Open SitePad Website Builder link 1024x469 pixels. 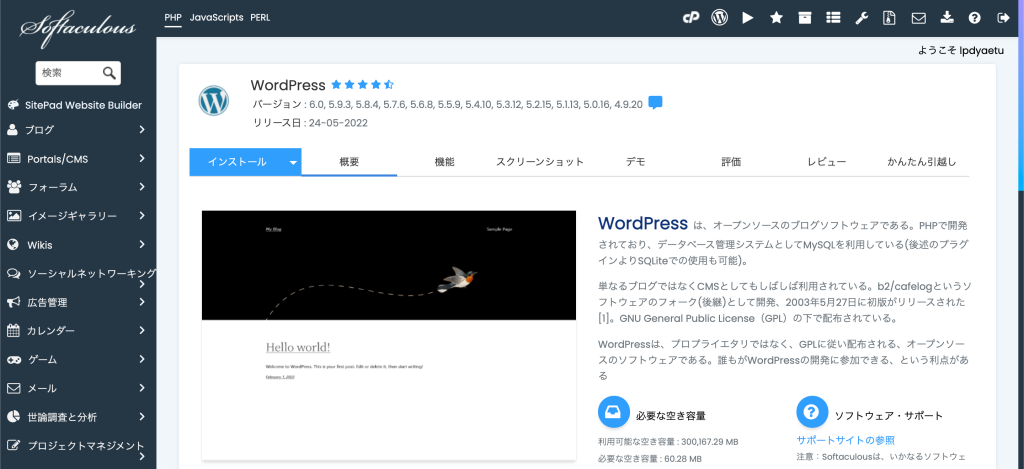point(83,105)
